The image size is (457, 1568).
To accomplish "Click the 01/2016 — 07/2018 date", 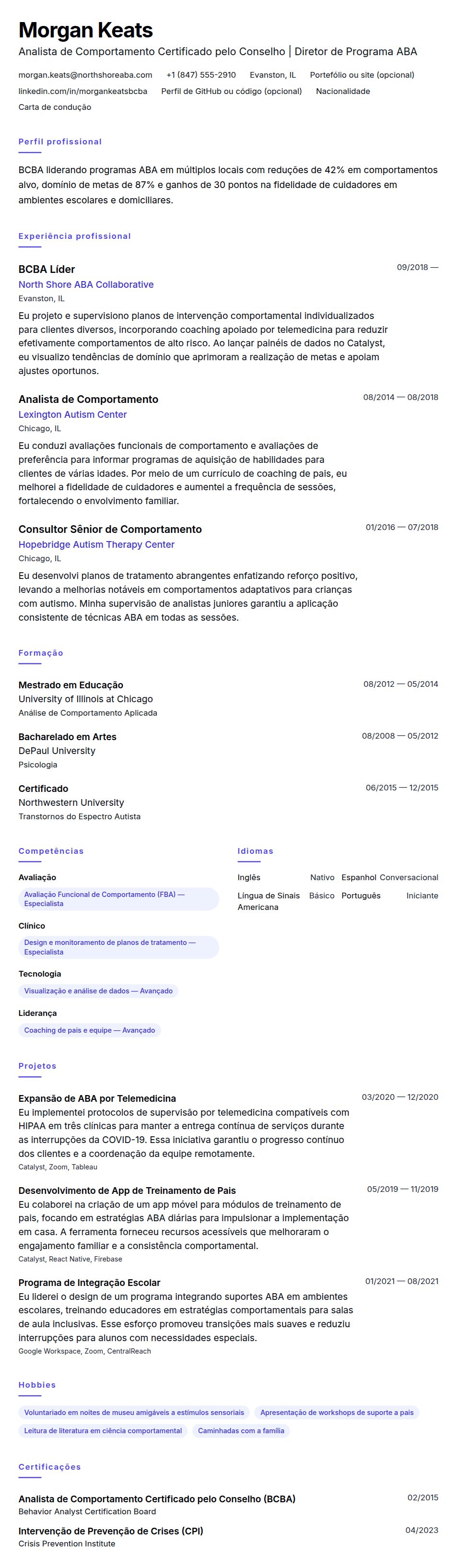I will pos(402,527).
